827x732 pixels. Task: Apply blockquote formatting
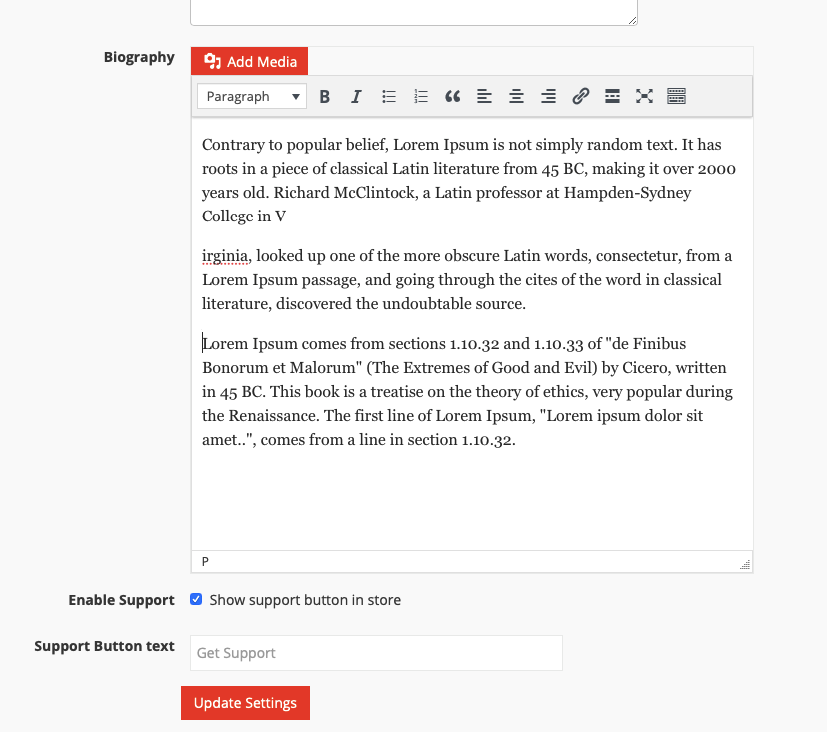point(453,97)
